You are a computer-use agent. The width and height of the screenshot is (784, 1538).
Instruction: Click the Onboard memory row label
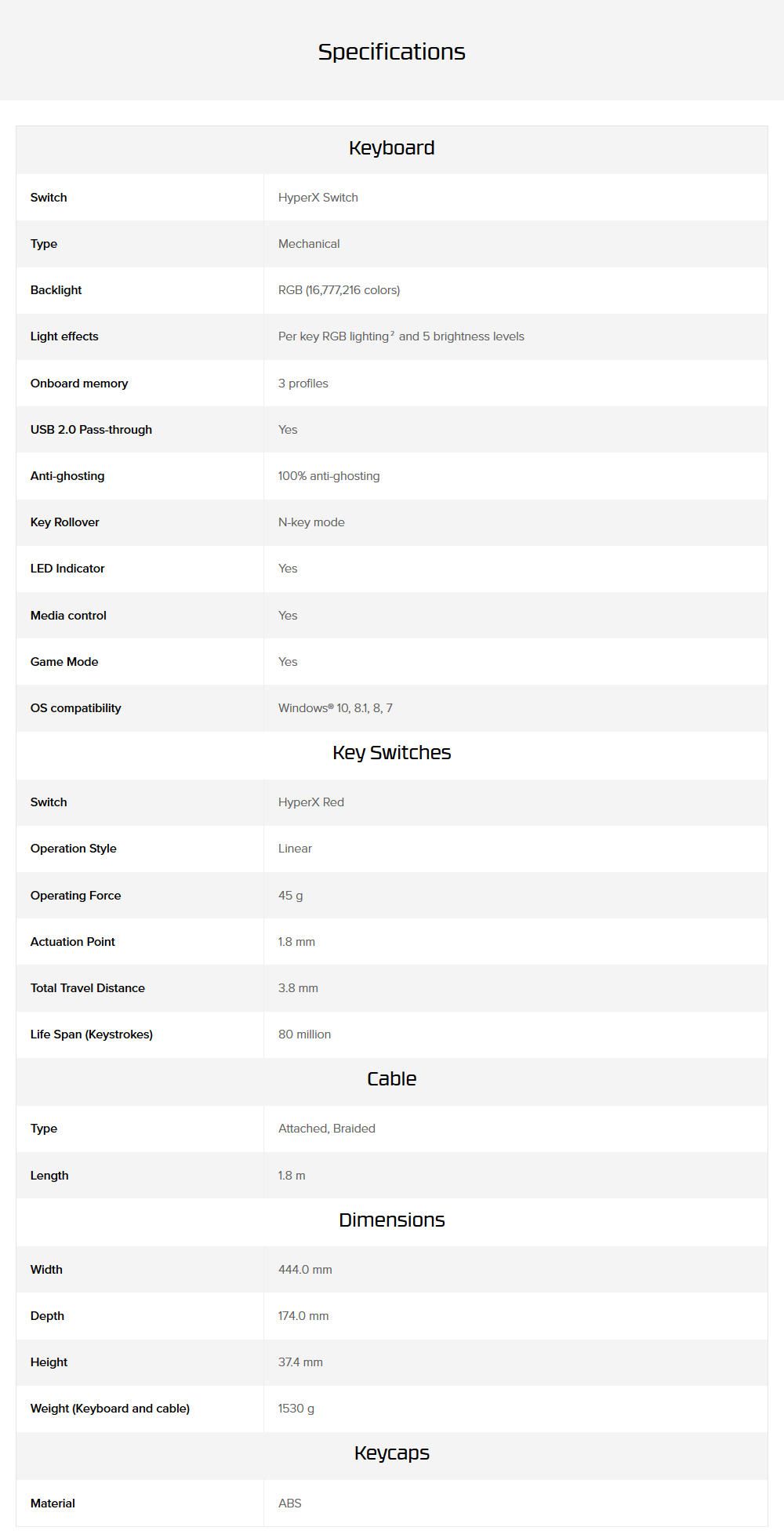tap(79, 384)
